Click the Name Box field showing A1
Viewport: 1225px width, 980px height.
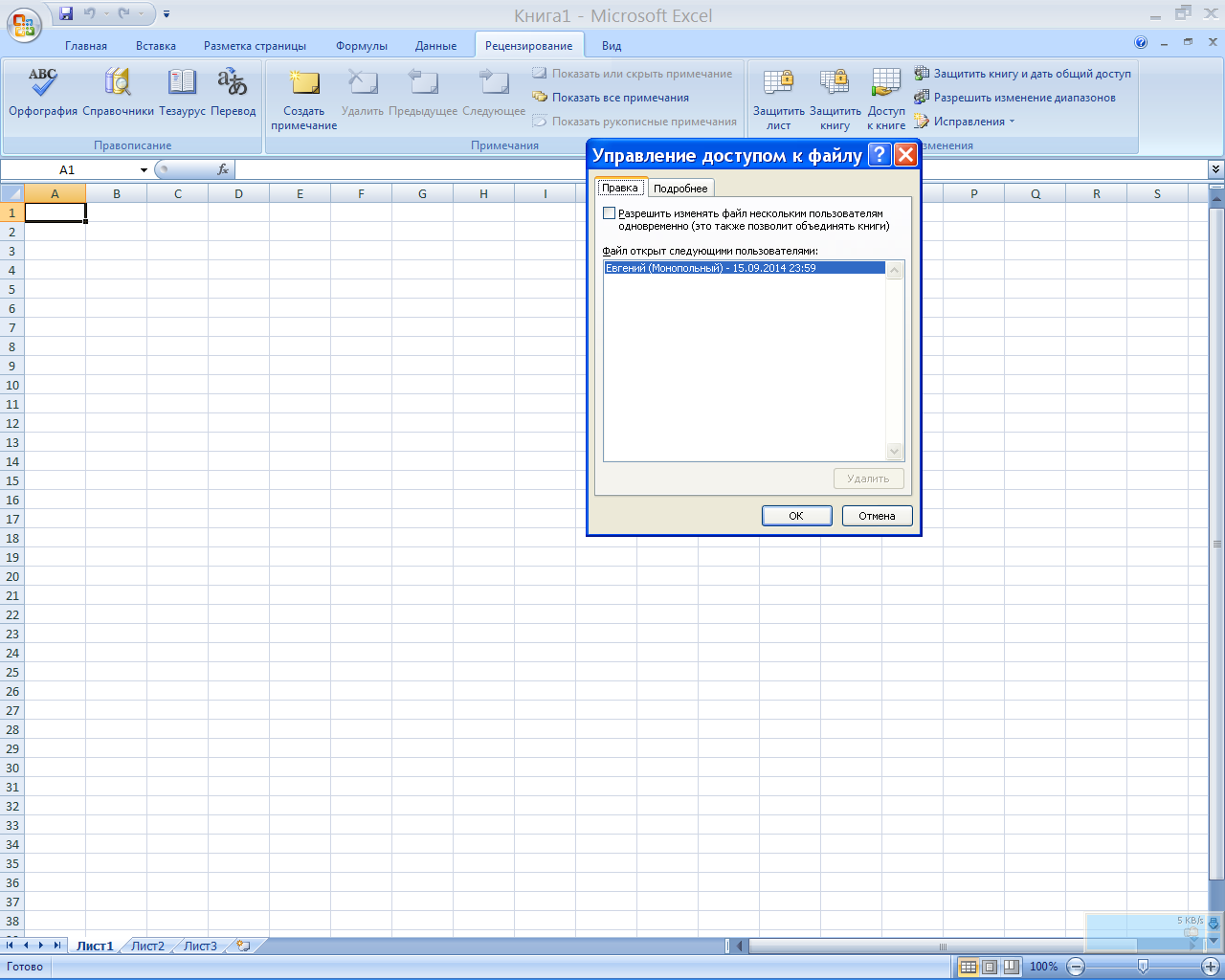[69, 169]
